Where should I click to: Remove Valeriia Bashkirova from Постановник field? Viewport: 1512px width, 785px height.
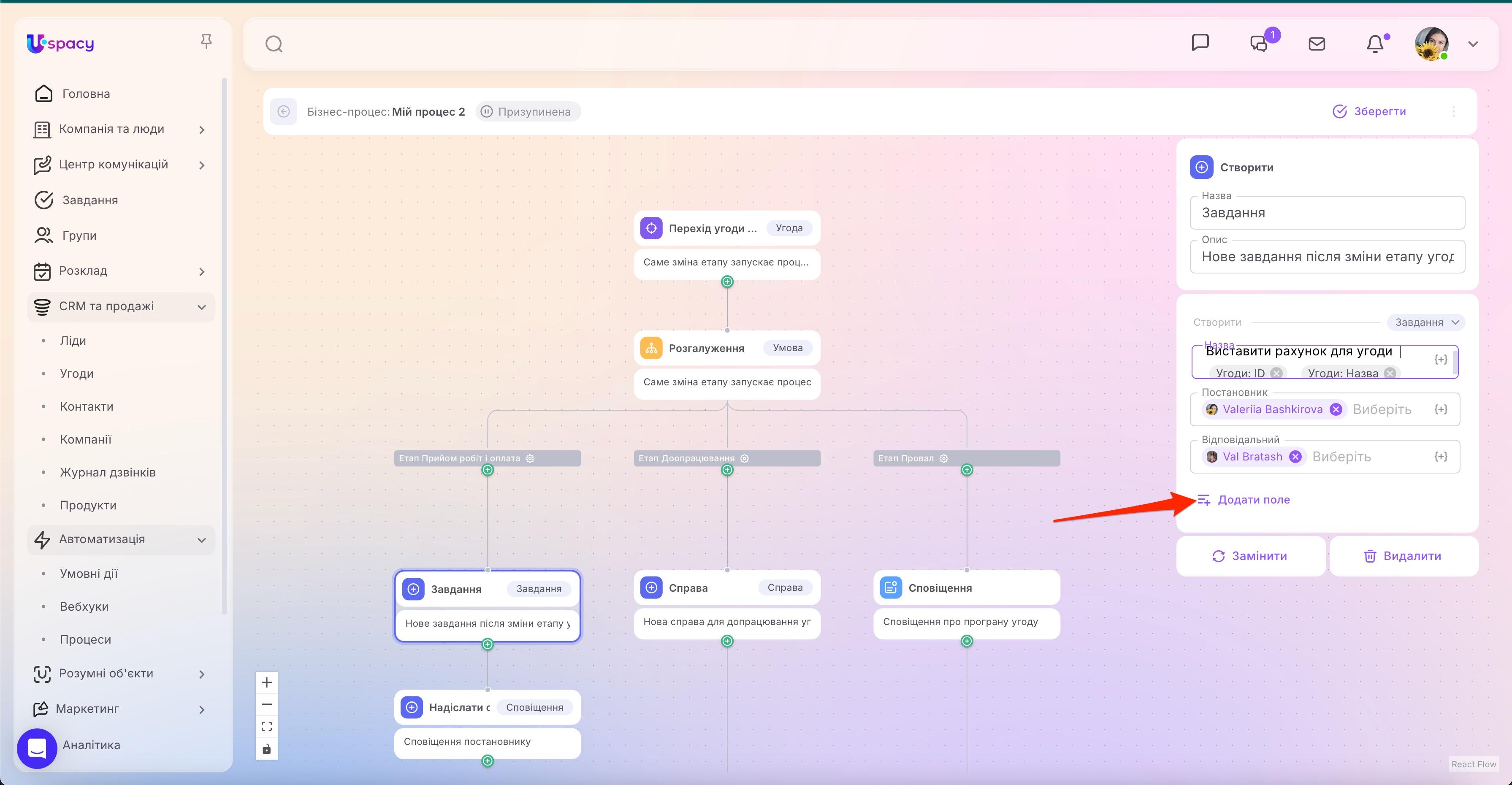1336,409
